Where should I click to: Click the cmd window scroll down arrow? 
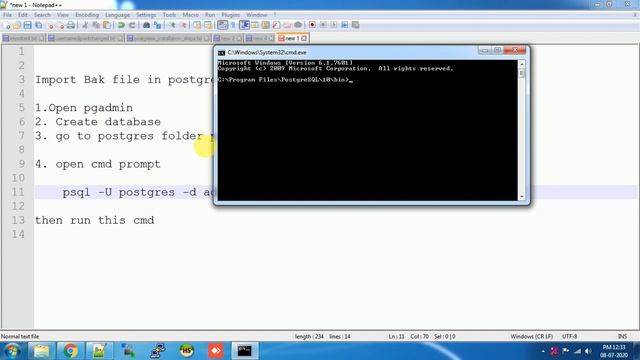click(x=522, y=197)
